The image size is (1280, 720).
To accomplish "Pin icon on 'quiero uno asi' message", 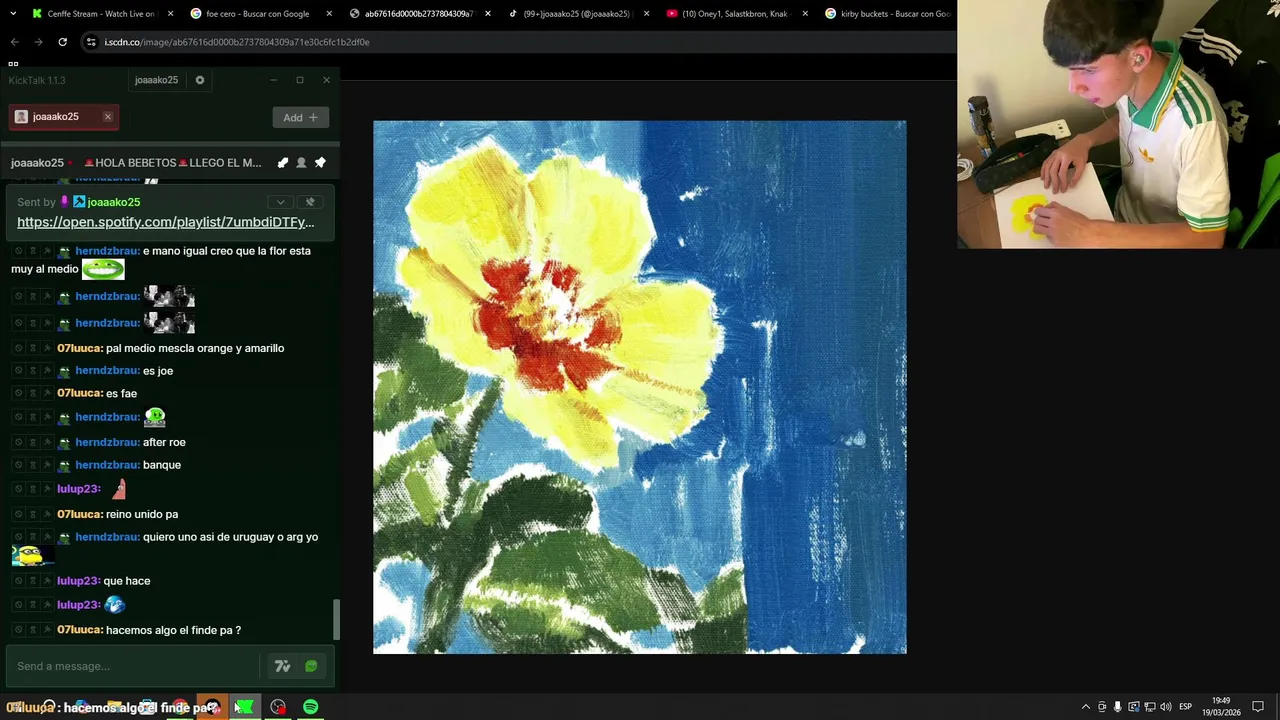I will pyautogui.click(x=46, y=537).
